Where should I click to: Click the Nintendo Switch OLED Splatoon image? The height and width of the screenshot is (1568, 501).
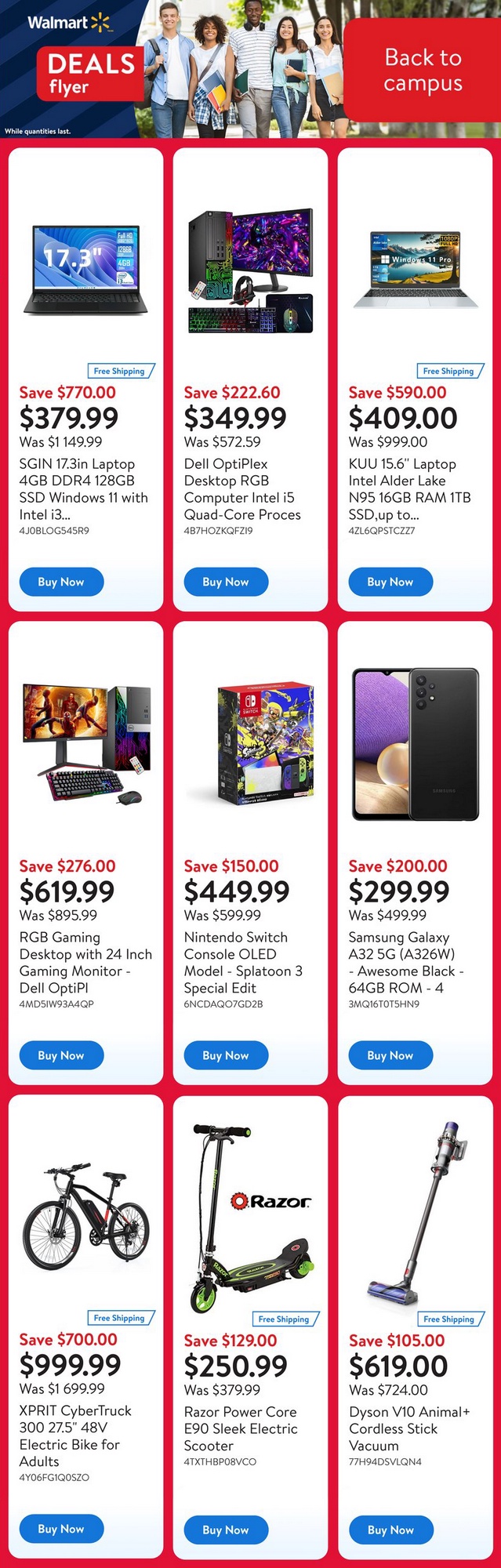click(251, 743)
